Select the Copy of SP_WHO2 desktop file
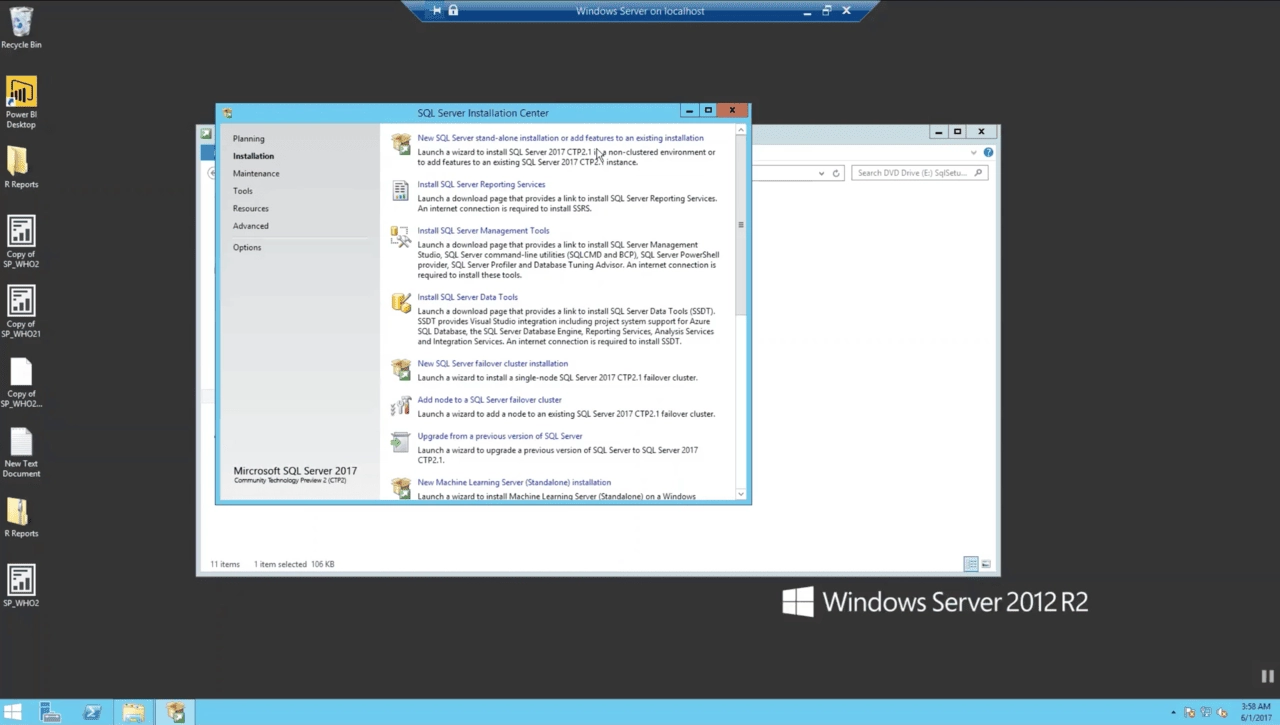Screen dimensions: 1280x725 (x=21, y=241)
